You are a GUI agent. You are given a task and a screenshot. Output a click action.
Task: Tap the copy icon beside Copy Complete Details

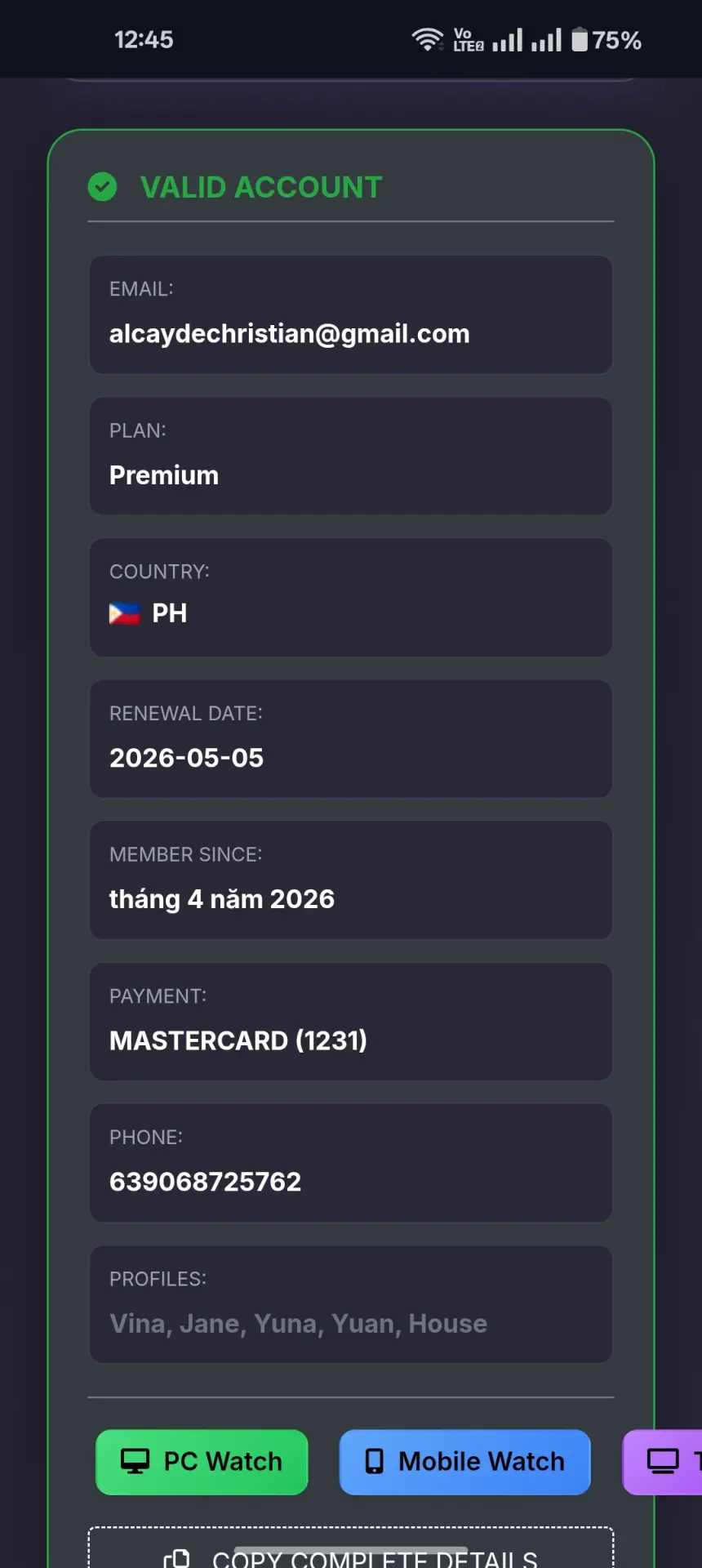point(176,1558)
